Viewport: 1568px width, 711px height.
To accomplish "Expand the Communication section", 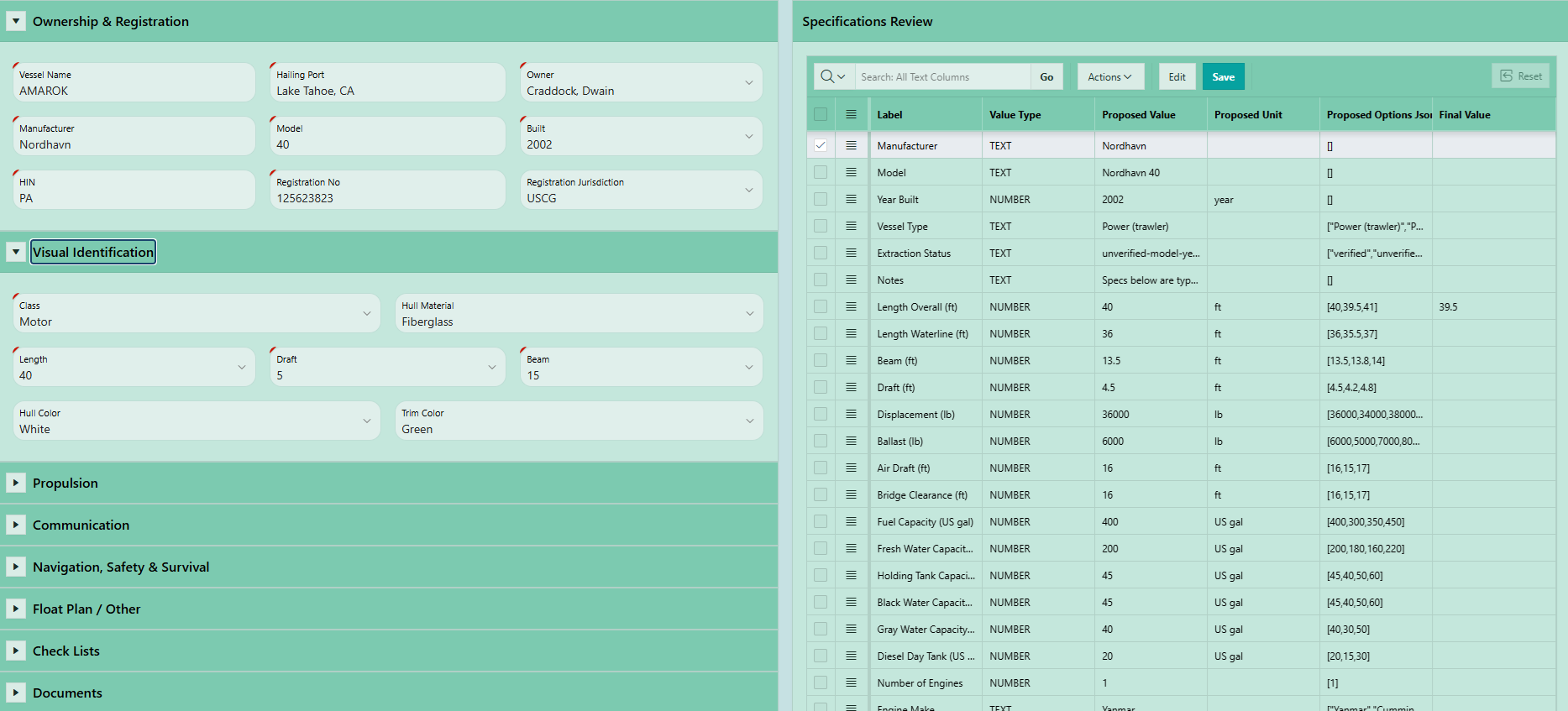I will point(15,525).
